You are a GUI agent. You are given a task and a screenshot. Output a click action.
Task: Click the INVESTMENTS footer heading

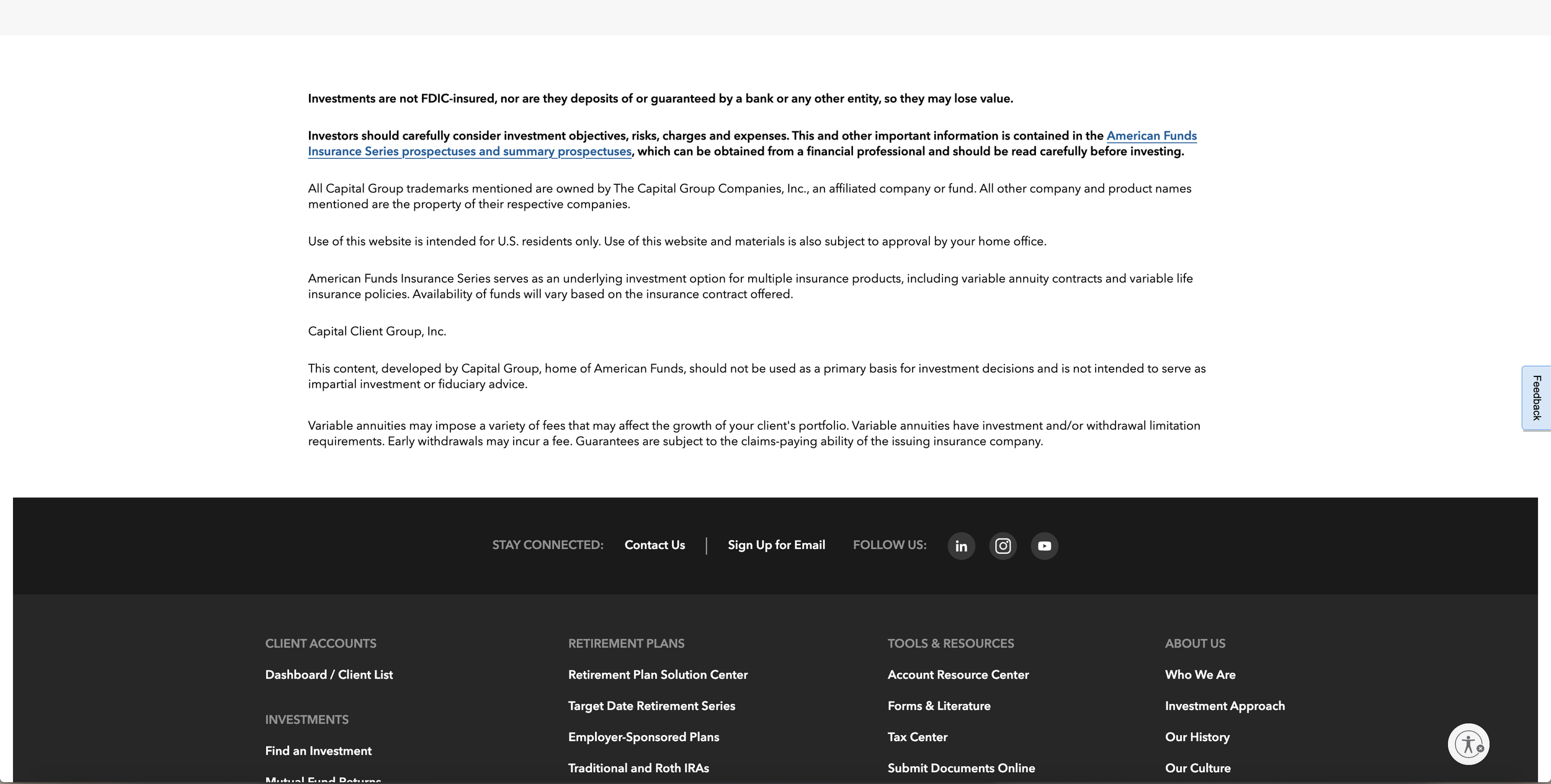pos(306,720)
